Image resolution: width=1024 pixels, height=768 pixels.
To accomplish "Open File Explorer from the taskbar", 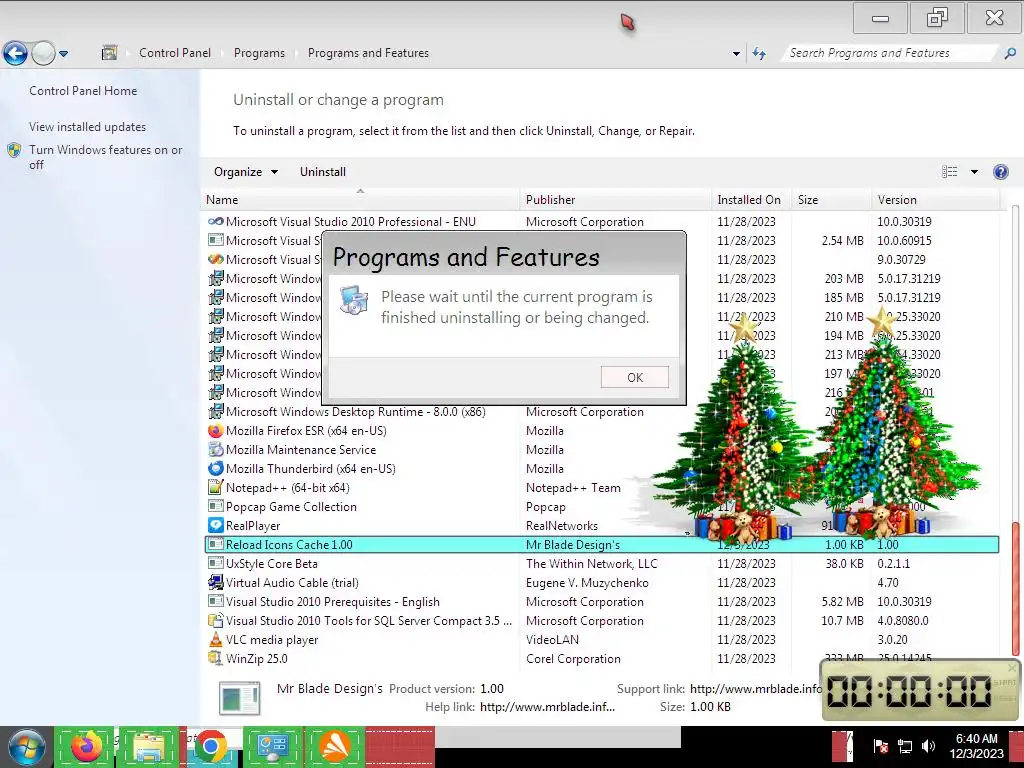I will tap(149, 747).
